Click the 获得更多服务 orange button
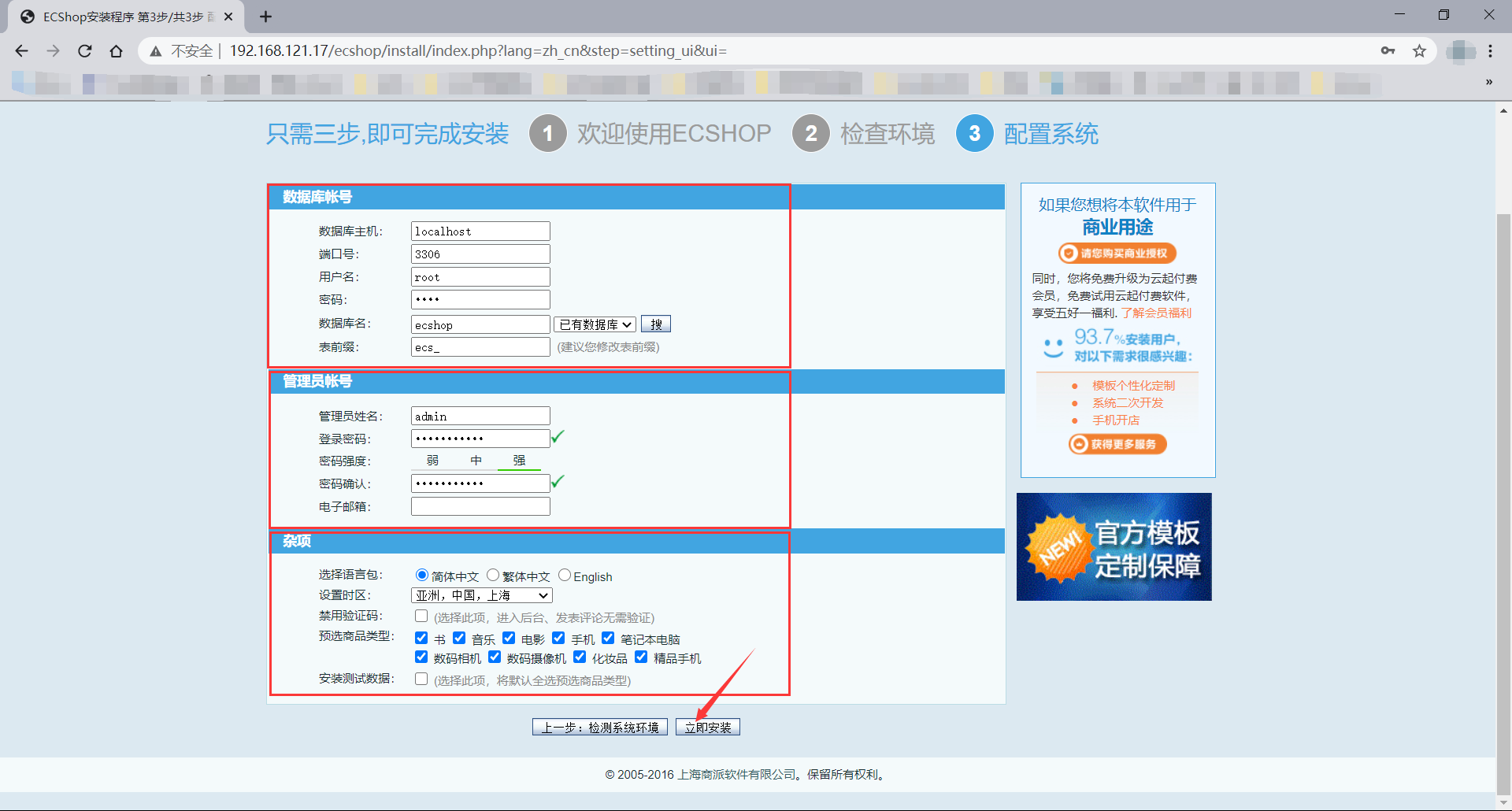The image size is (1512, 811). pyautogui.click(x=1117, y=444)
